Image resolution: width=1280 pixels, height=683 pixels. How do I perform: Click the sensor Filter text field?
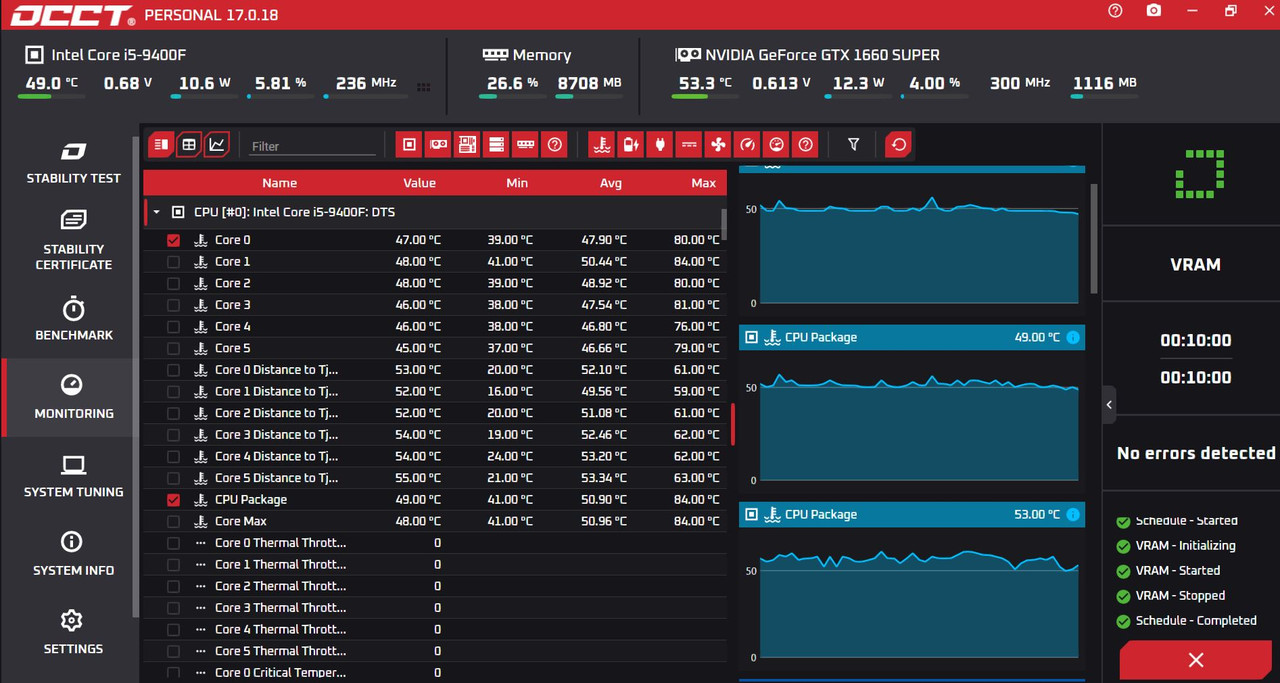312,146
